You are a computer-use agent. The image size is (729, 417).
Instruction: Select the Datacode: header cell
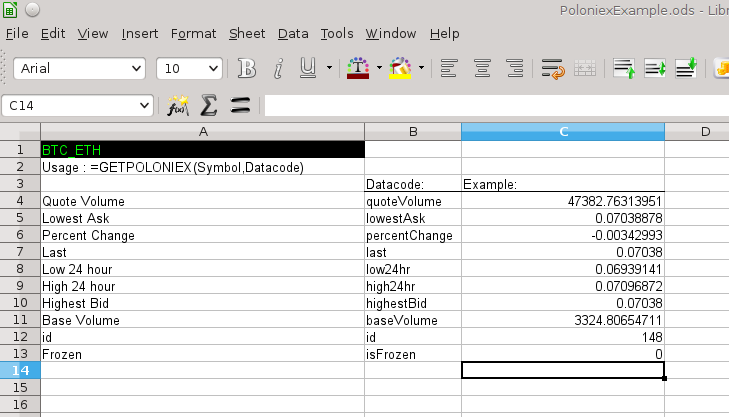click(x=413, y=184)
